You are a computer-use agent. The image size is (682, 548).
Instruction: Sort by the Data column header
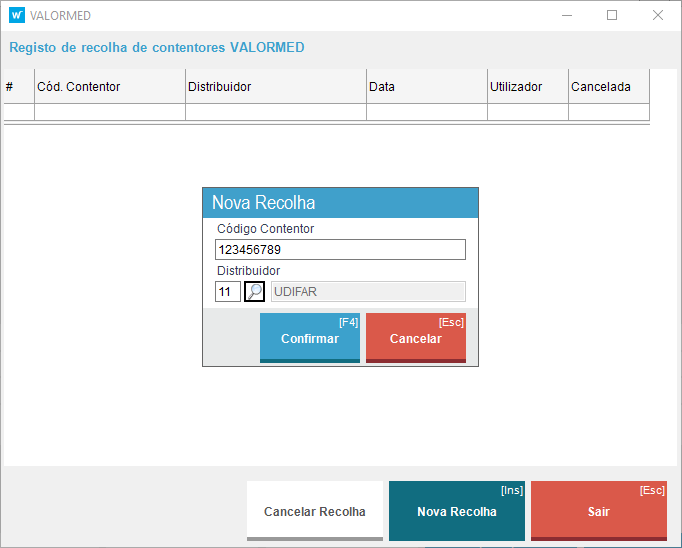click(426, 87)
